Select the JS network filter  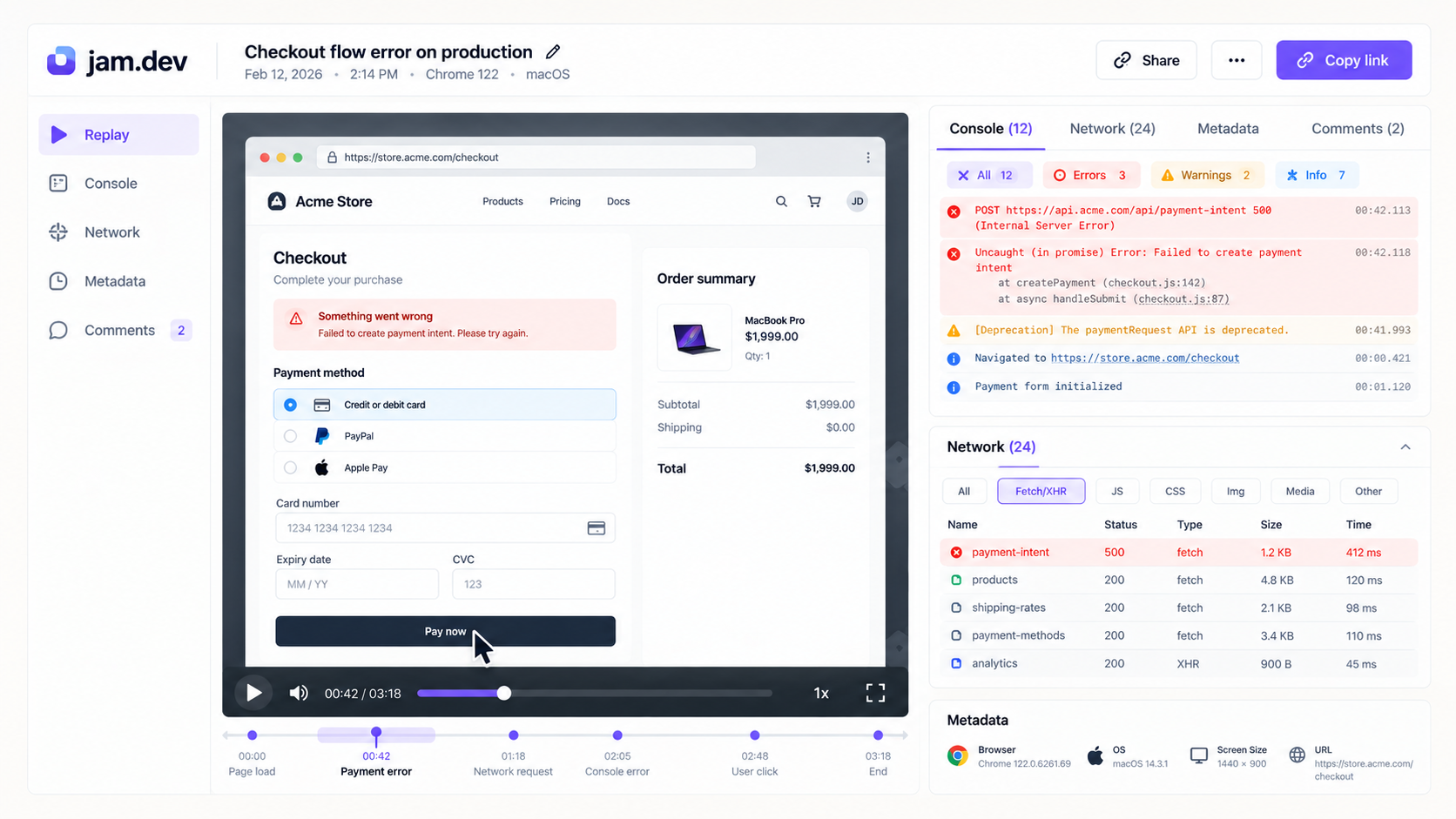click(1117, 491)
